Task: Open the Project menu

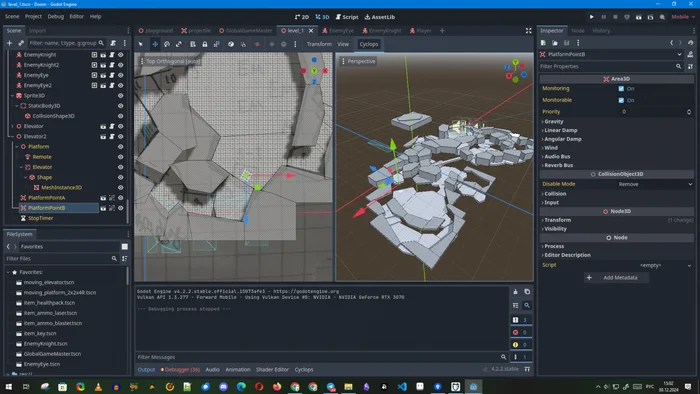Action: tap(33, 17)
